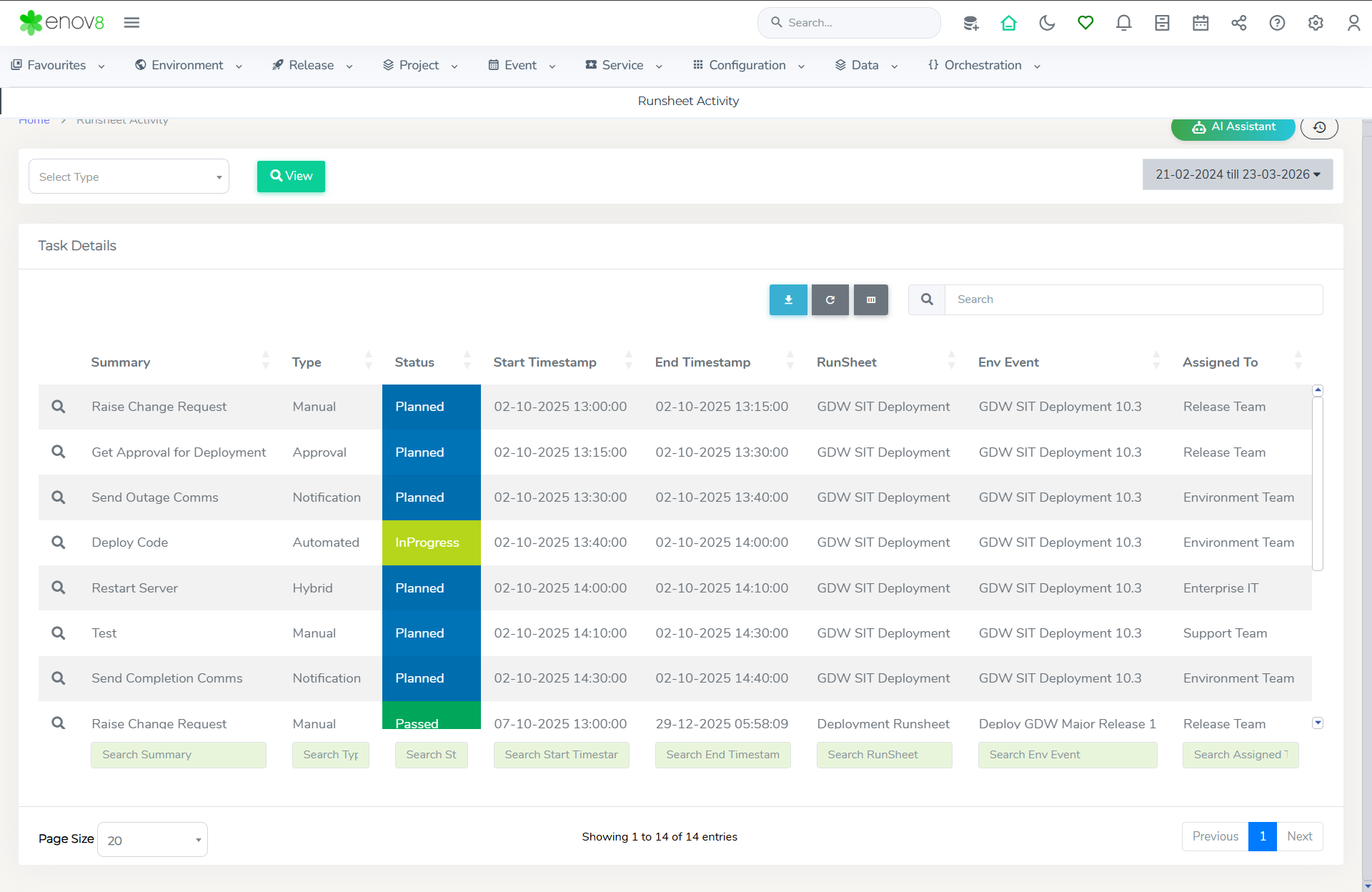The height and width of the screenshot is (892, 1372).
Task: Open the date range picker dropdown
Action: pyautogui.click(x=1237, y=174)
